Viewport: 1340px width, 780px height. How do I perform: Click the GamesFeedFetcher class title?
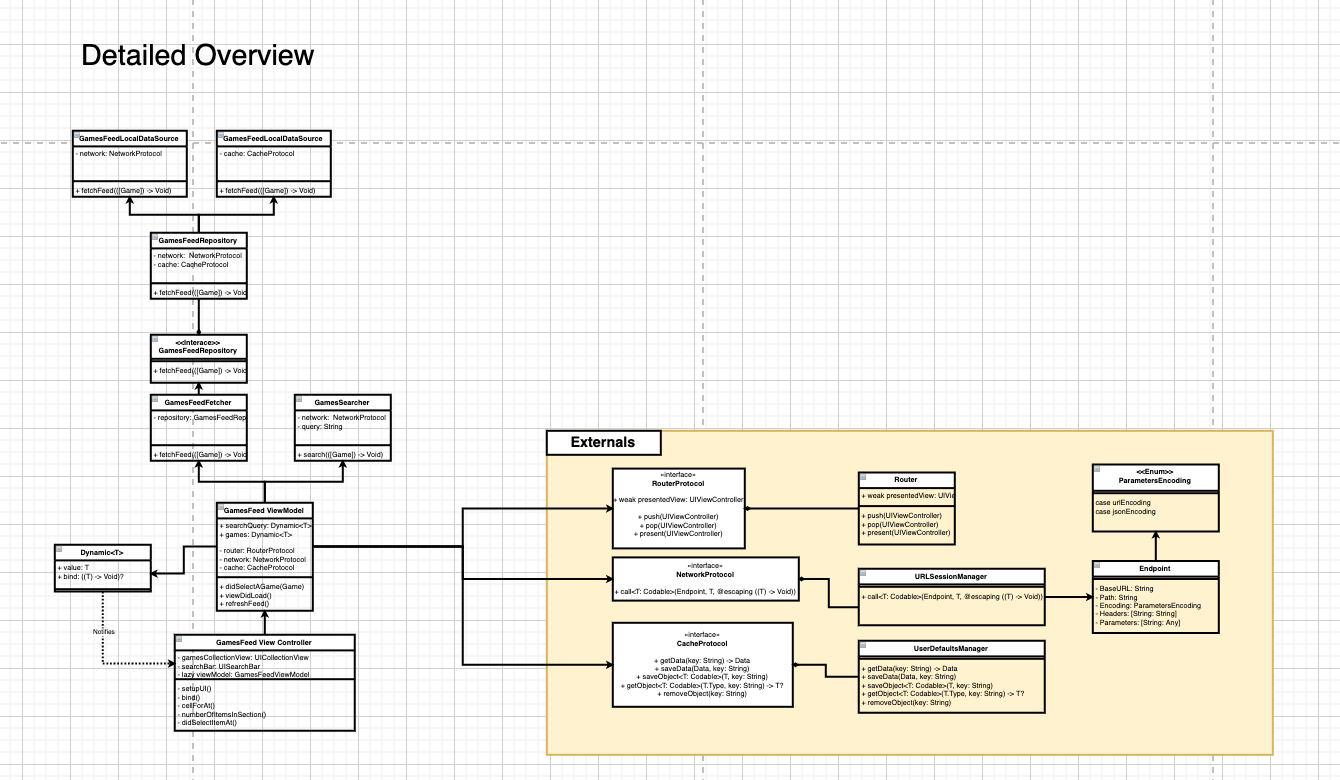click(198, 402)
